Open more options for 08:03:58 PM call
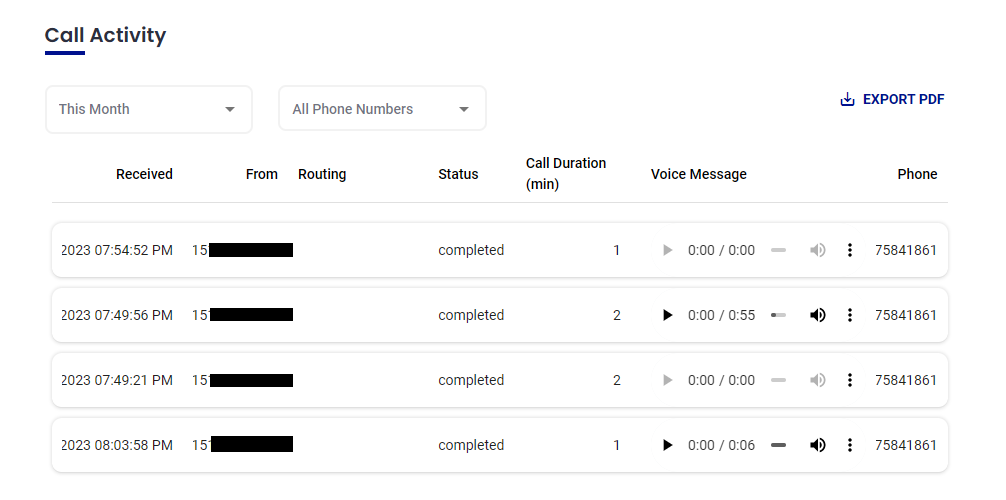 coord(850,445)
